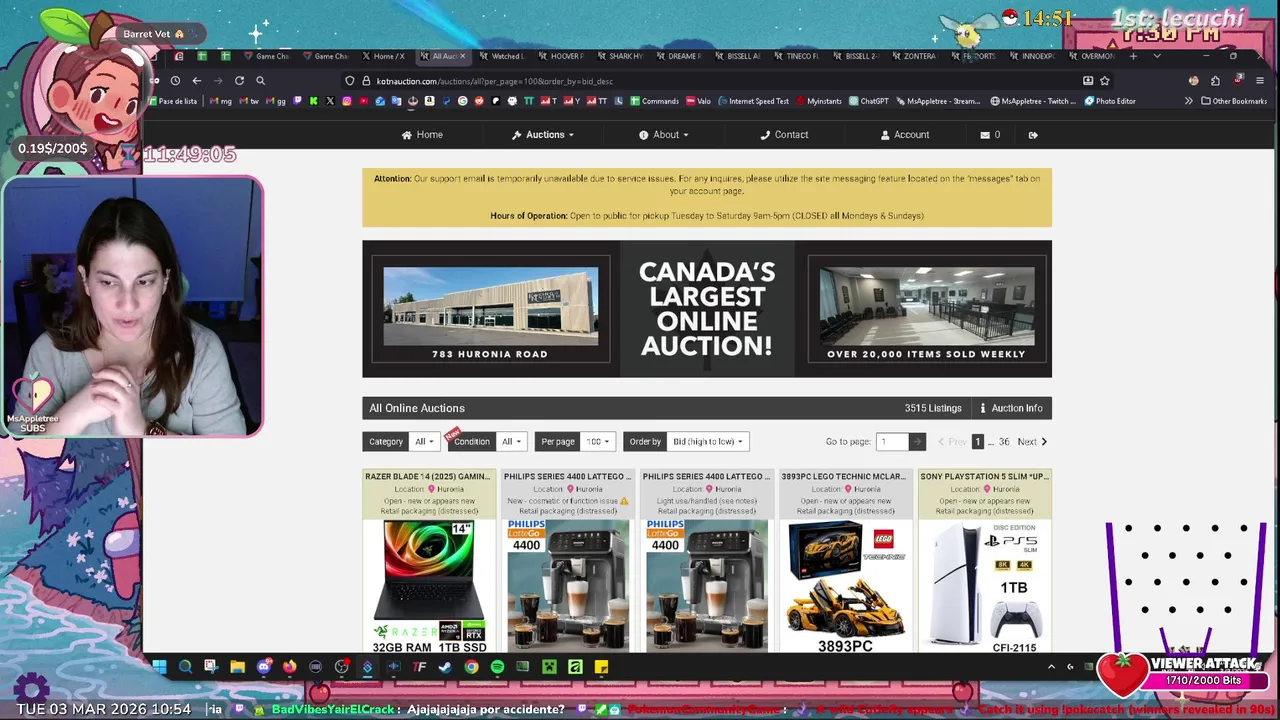
Task: Bookmark this page with star icon
Action: (x=1105, y=81)
